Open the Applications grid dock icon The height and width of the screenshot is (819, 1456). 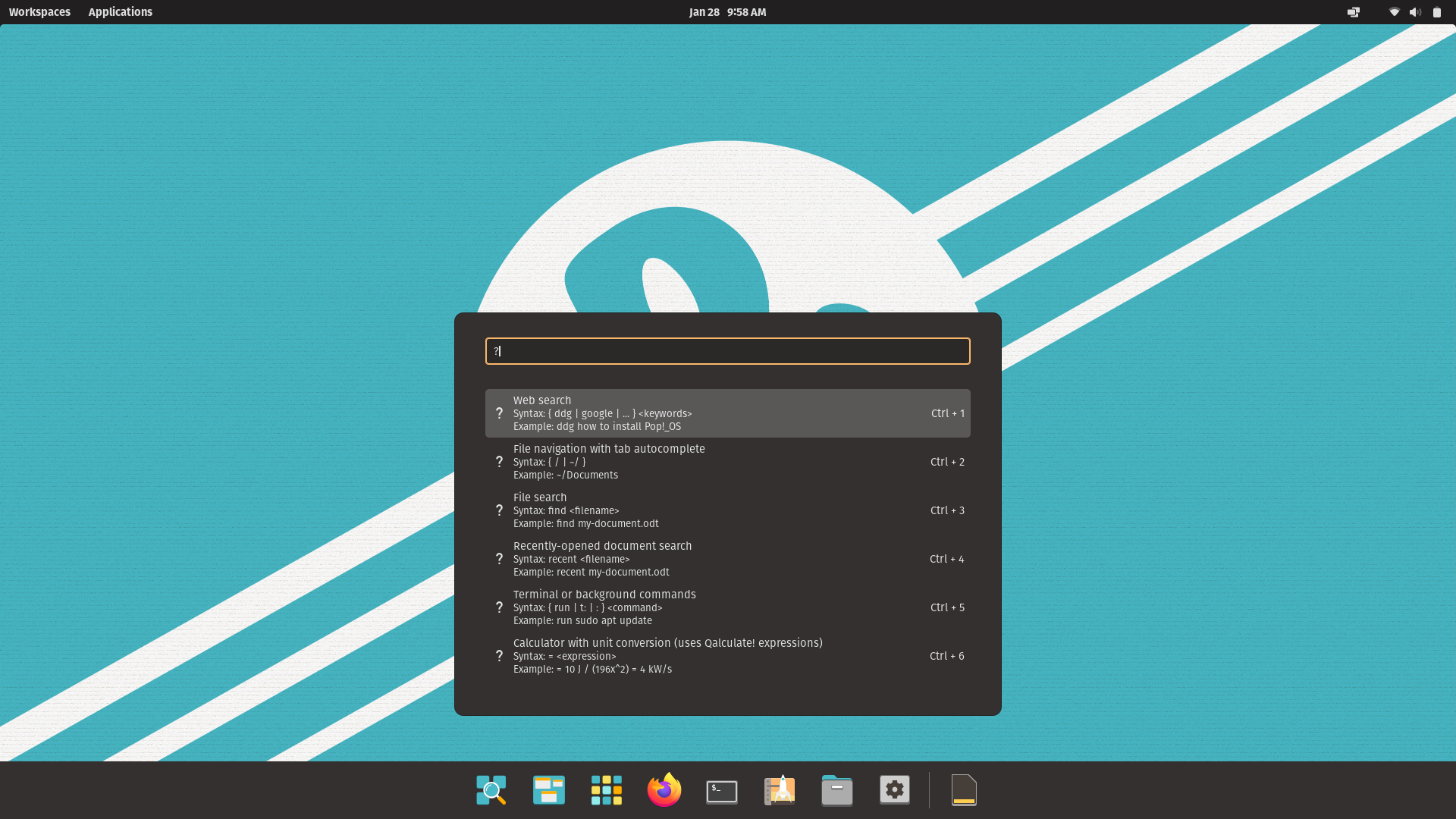pyautogui.click(x=607, y=790)
